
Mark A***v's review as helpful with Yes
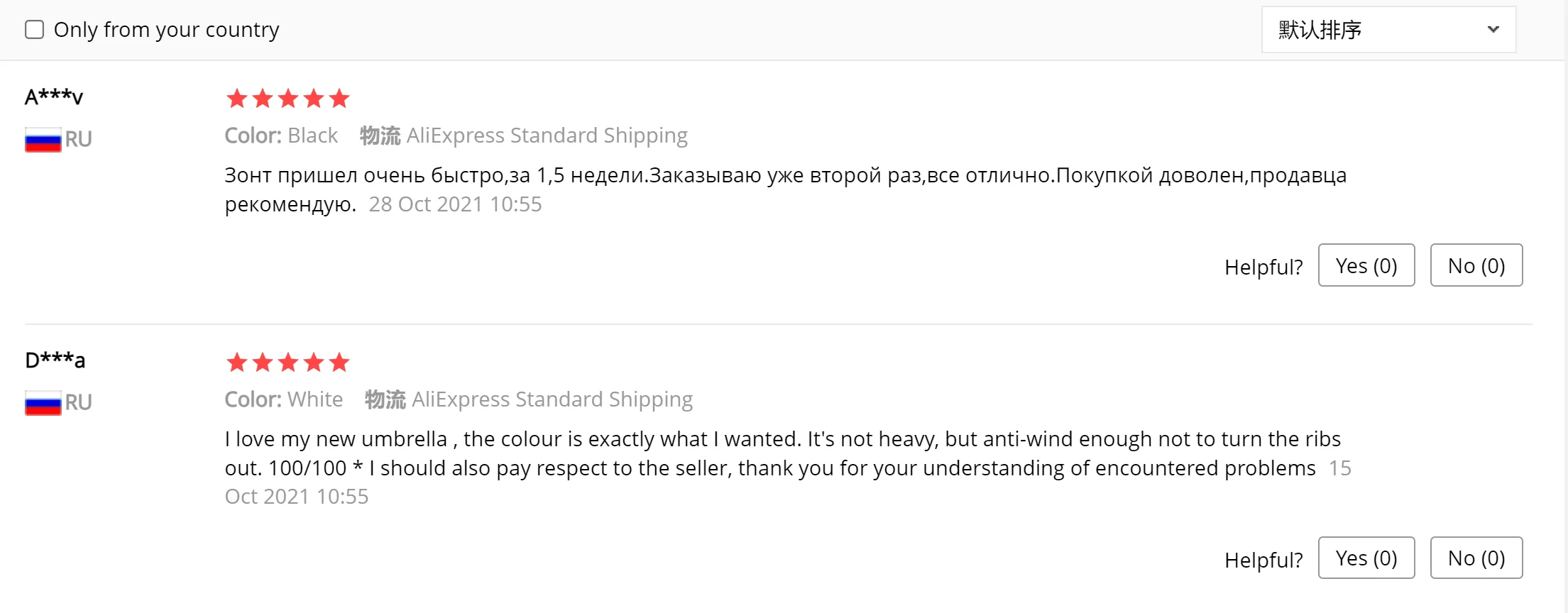point(1366,265)
